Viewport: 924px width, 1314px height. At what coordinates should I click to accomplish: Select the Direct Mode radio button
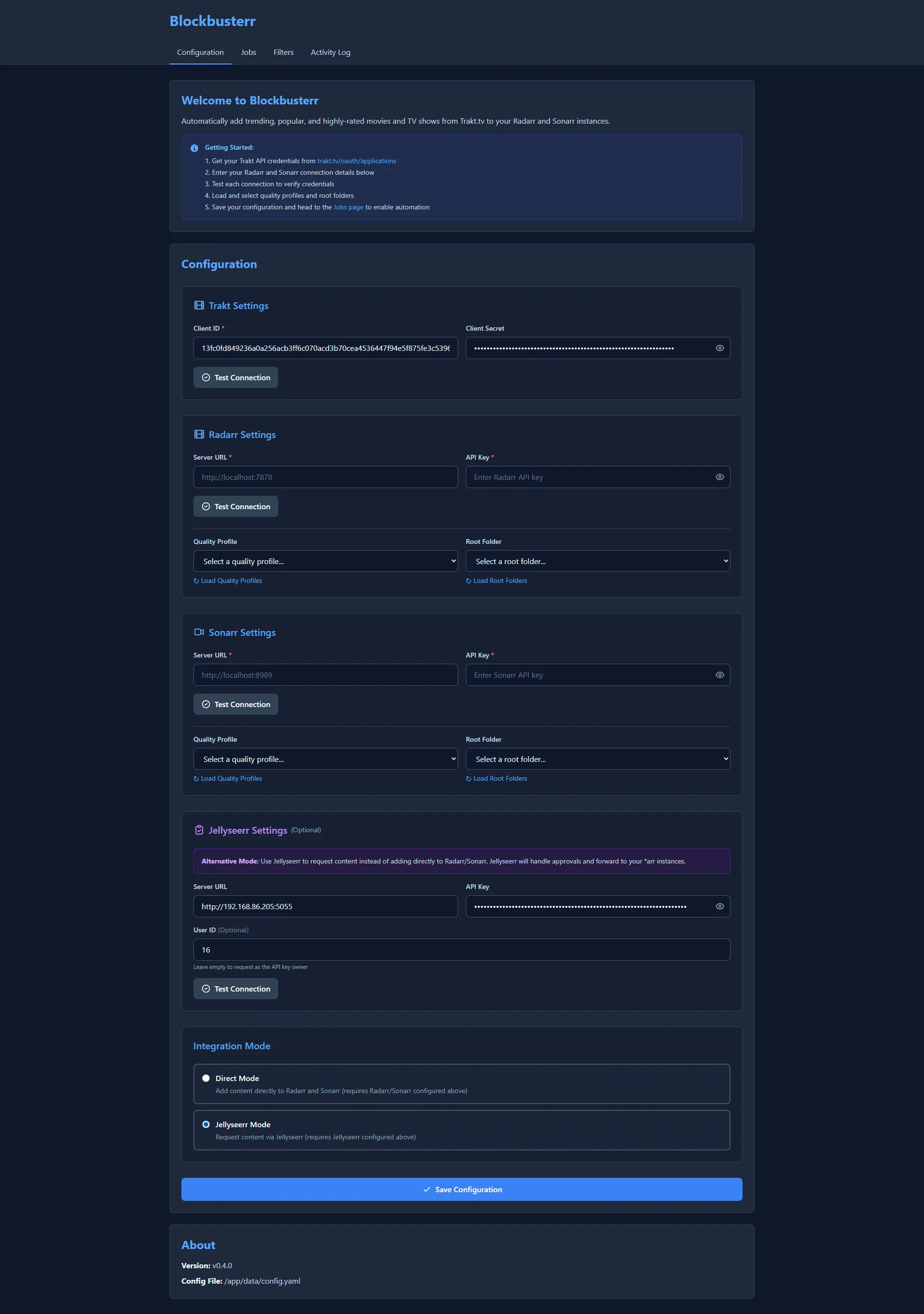click(x=206, y=1078)
